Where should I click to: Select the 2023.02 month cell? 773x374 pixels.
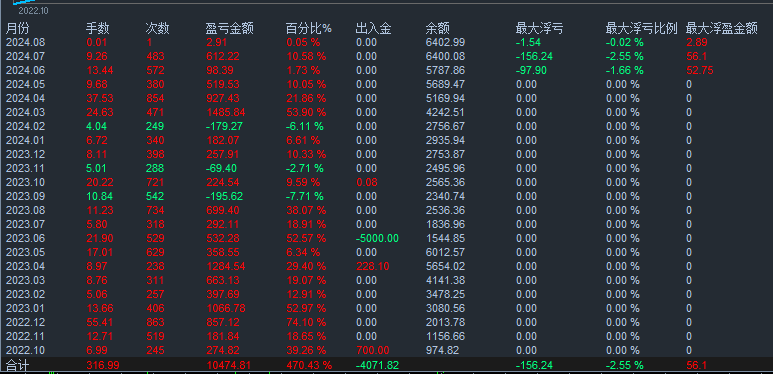[x=25, y=295]
